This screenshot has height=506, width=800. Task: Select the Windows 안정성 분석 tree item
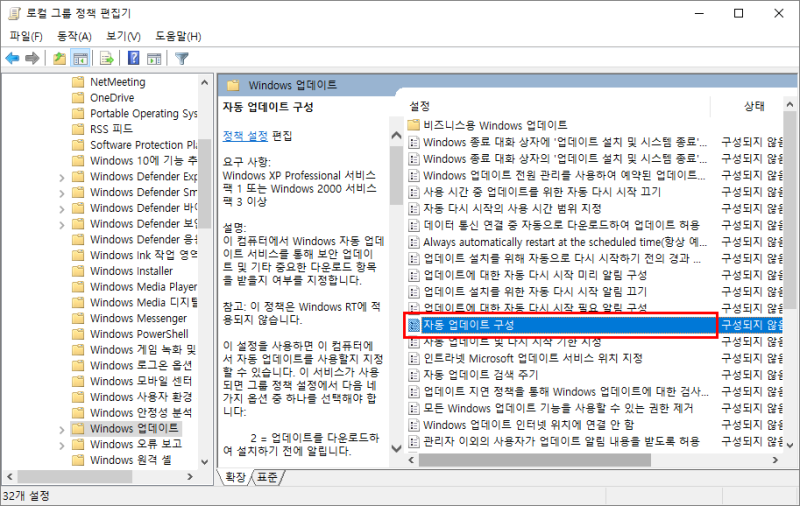tap(133, 413)
